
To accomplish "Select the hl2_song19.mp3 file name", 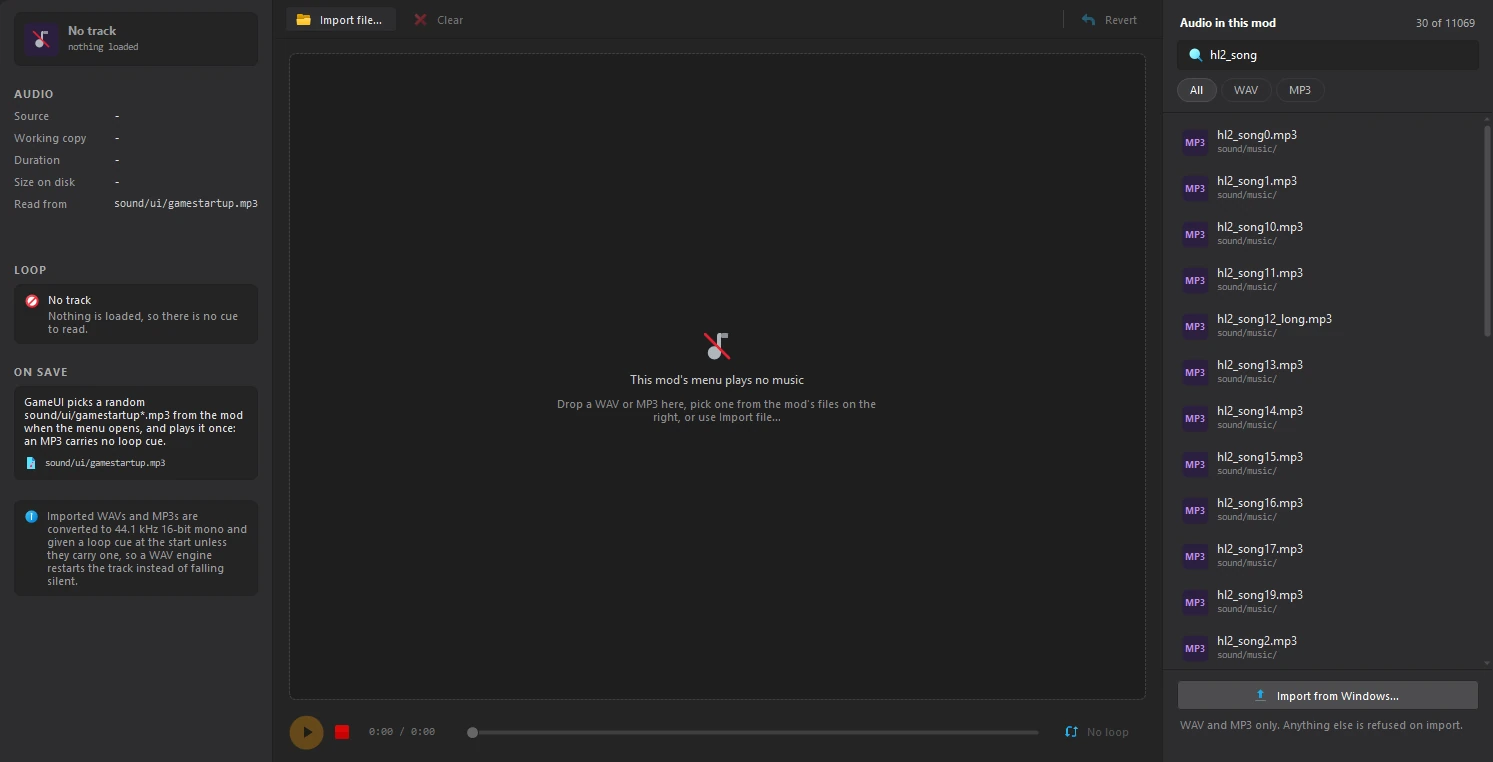I will click(1260, 595).
